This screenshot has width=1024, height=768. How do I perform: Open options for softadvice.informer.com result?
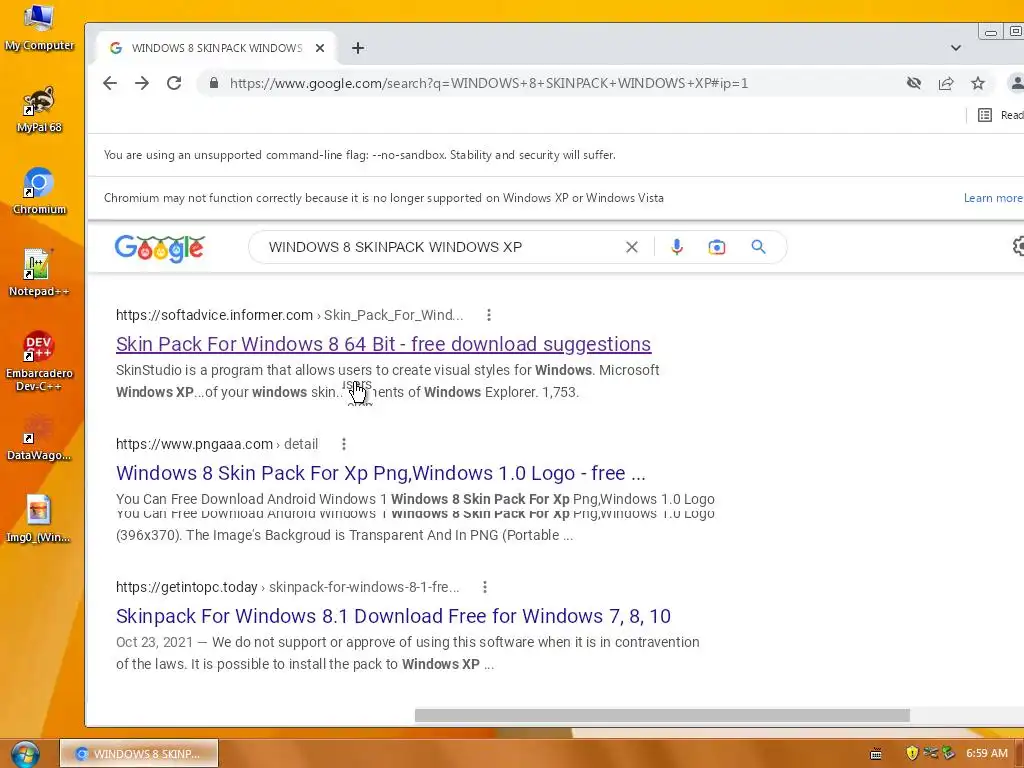coord(488,315)
